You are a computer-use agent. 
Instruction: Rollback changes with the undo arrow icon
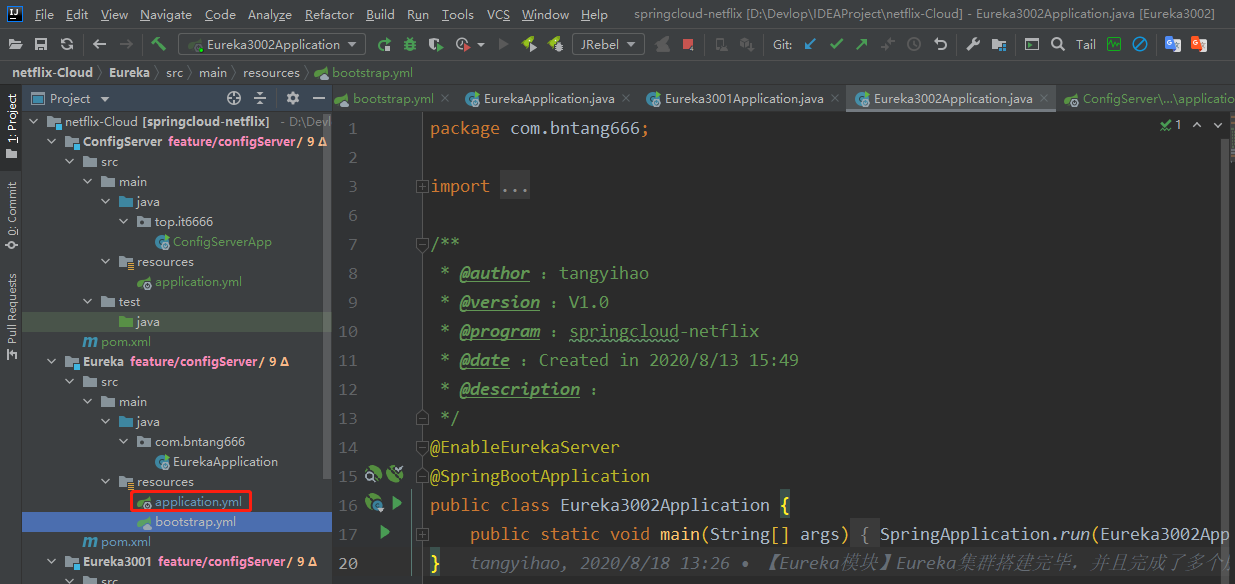coord(940,44)
